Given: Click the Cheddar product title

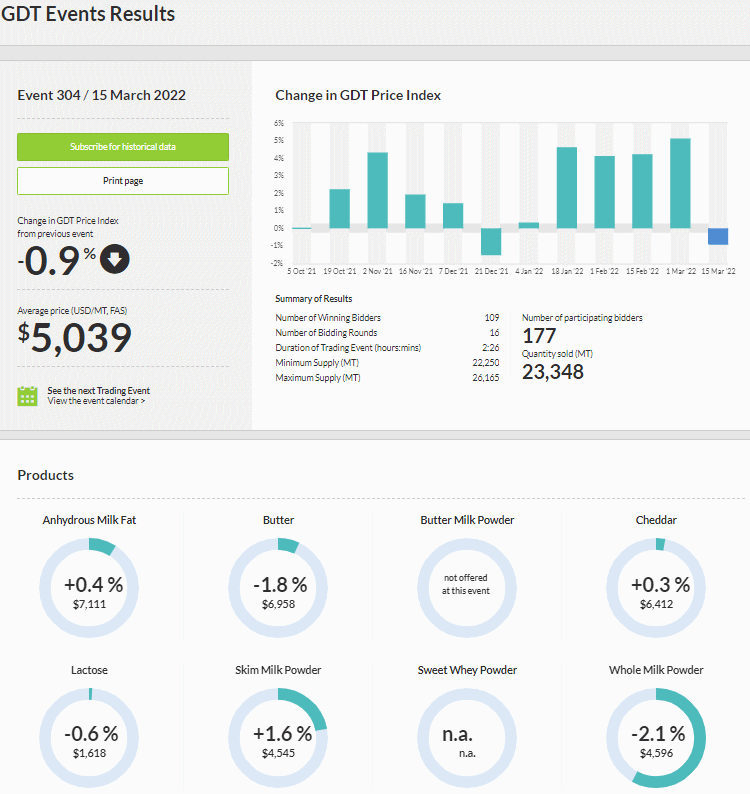Looking at the screenshot, I should (x=656, y=520).
